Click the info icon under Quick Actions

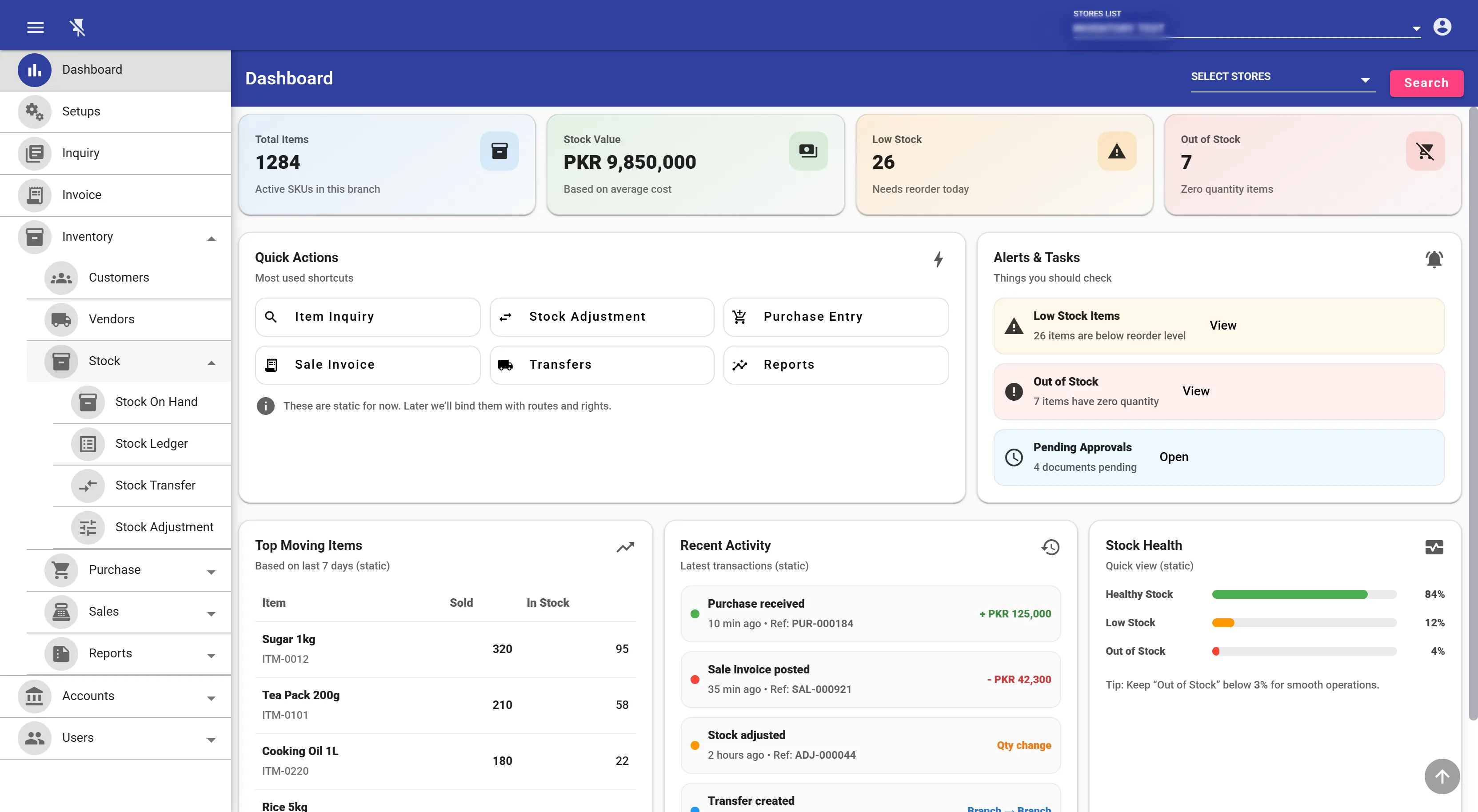tap(265, 406)
